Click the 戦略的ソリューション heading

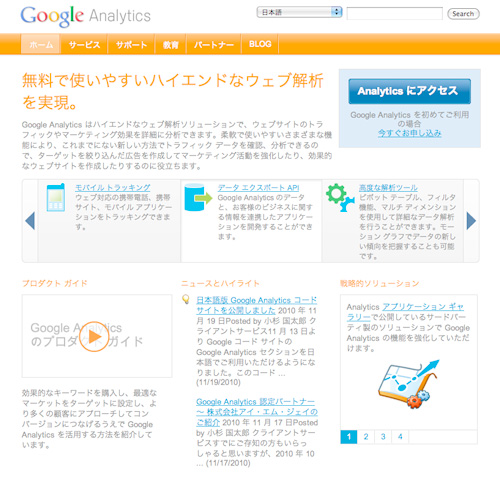379,283
